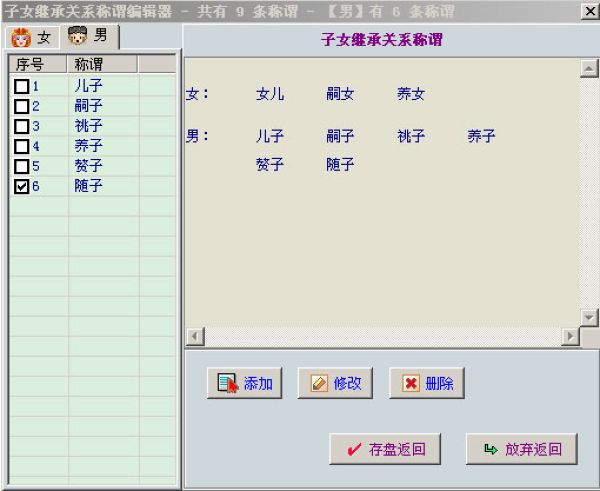600x491 pixels.
Task: Uncheck the box for row 6 随子
Action: [x=21, y=186]
